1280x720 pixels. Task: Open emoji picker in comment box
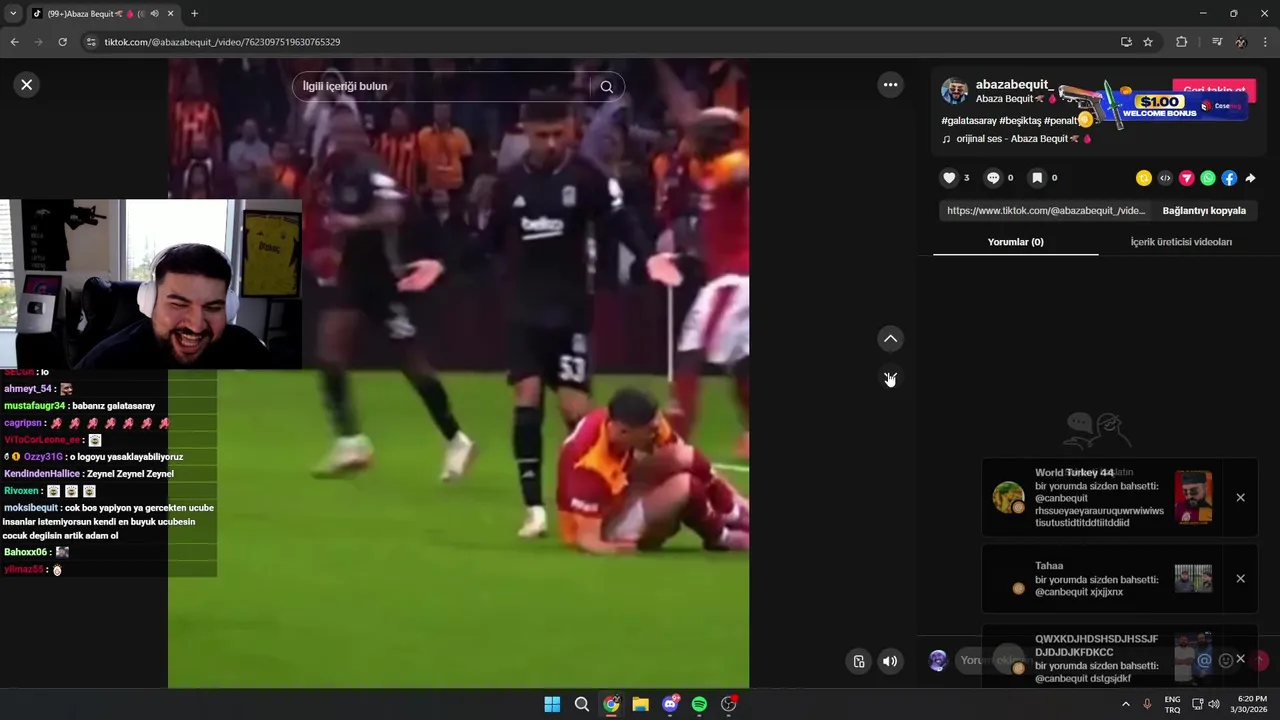click(x=1225, y=660)
